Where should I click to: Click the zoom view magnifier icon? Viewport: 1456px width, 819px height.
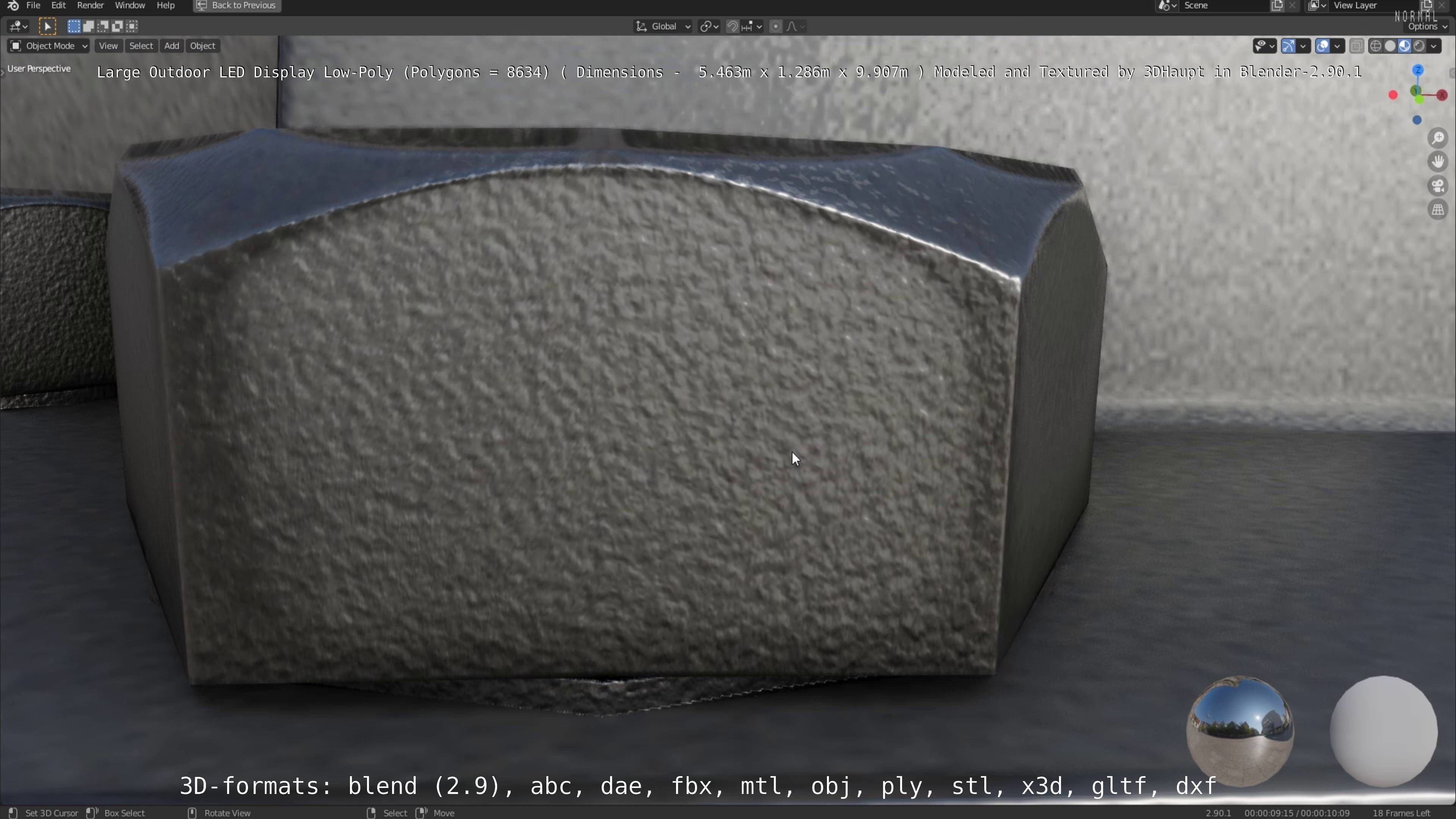pyautogui.click(x=1438, y=138)
